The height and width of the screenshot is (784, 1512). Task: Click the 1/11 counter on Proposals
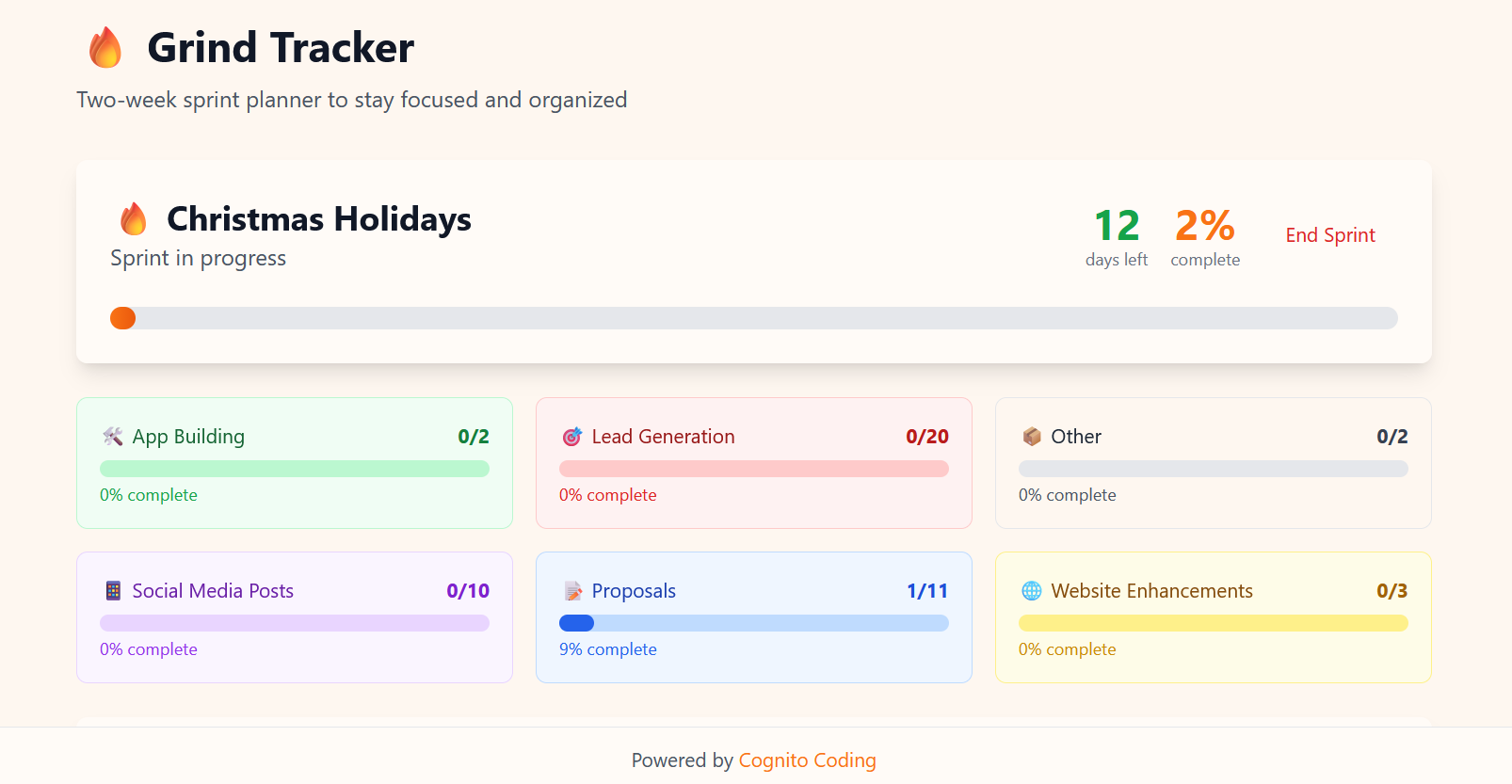[x=927, y=590]
